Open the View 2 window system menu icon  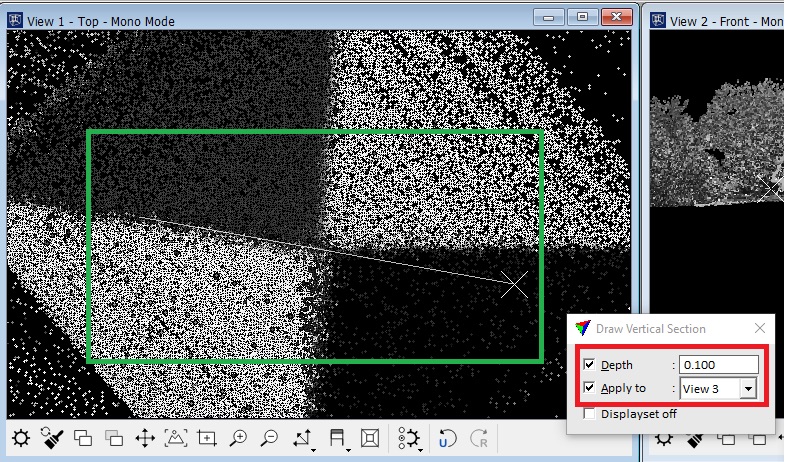(x=660, y=20)
